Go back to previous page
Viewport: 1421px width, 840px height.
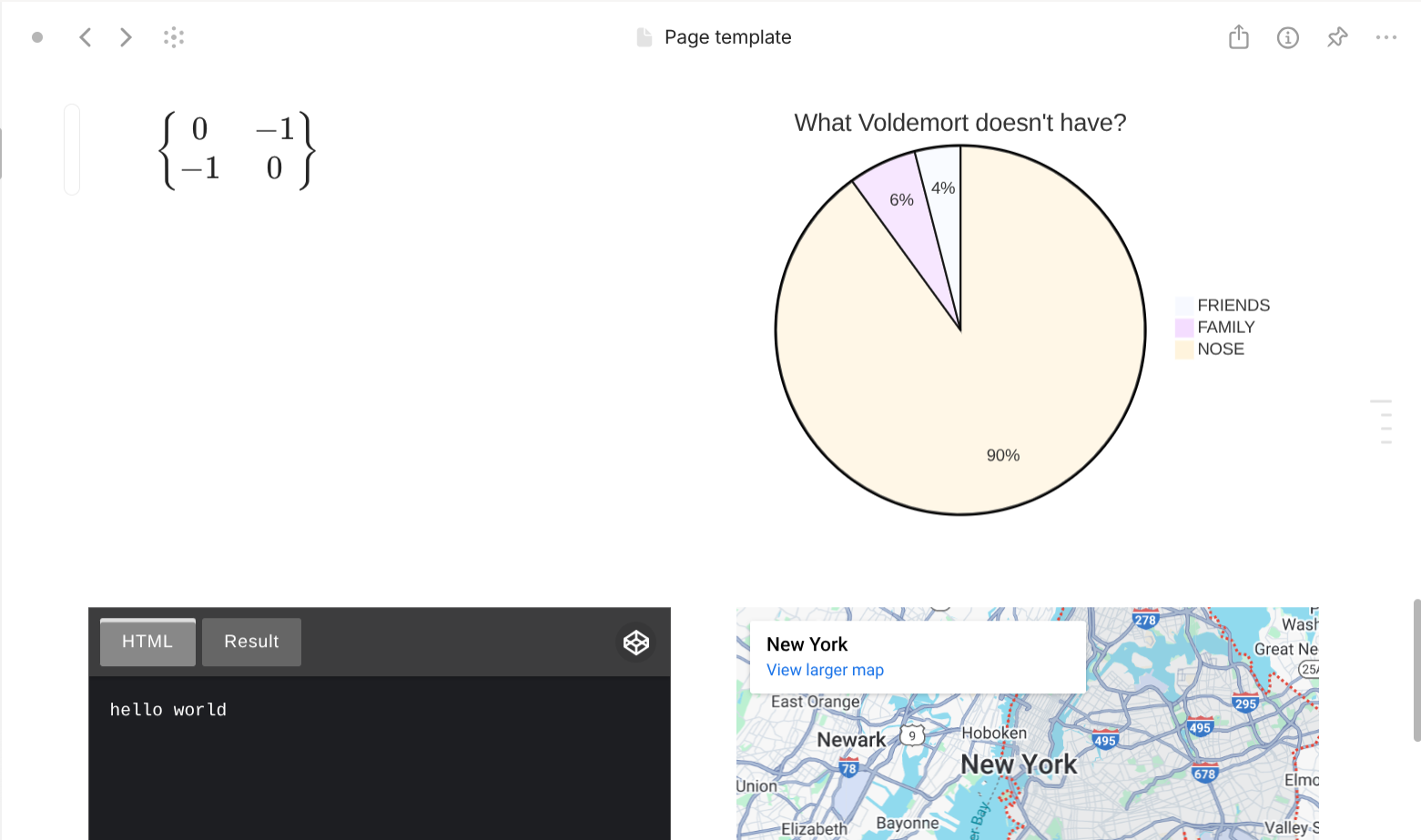(x=86, y=37)
